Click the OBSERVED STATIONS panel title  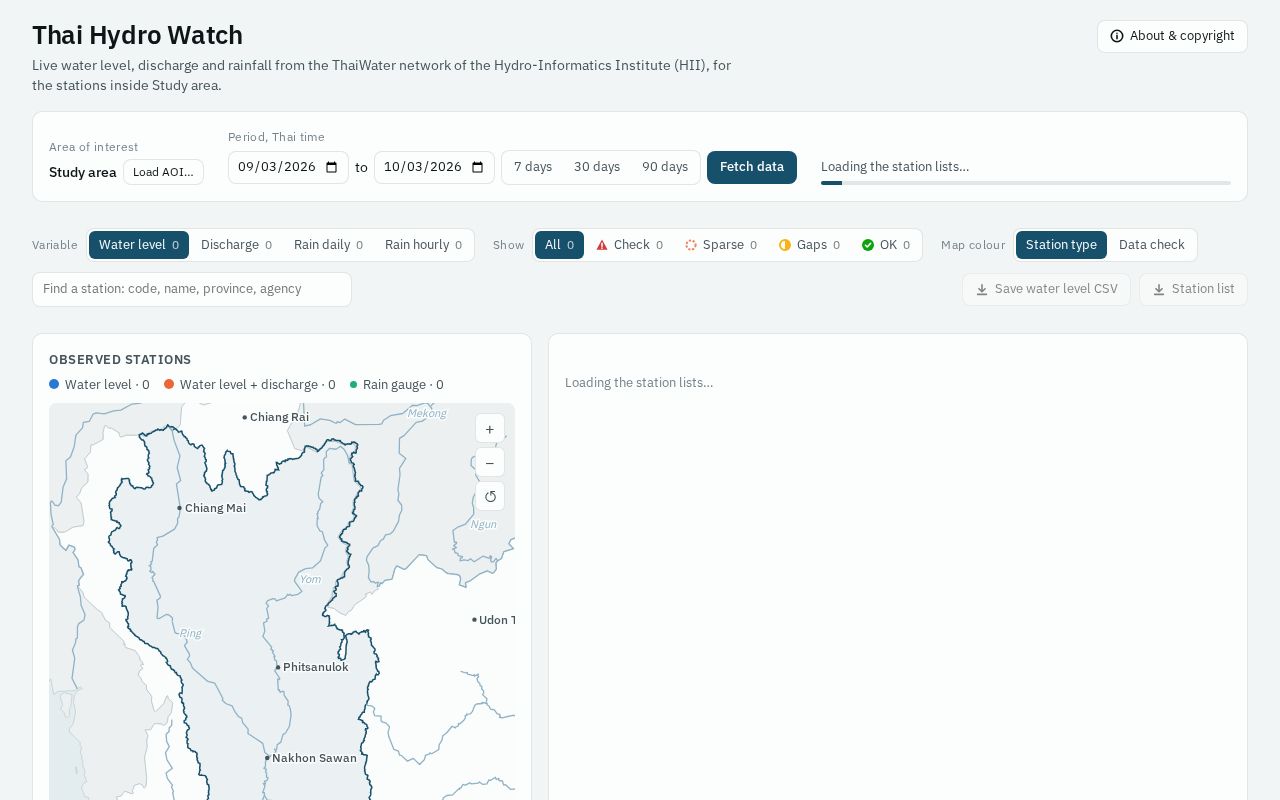pos(120,360)
